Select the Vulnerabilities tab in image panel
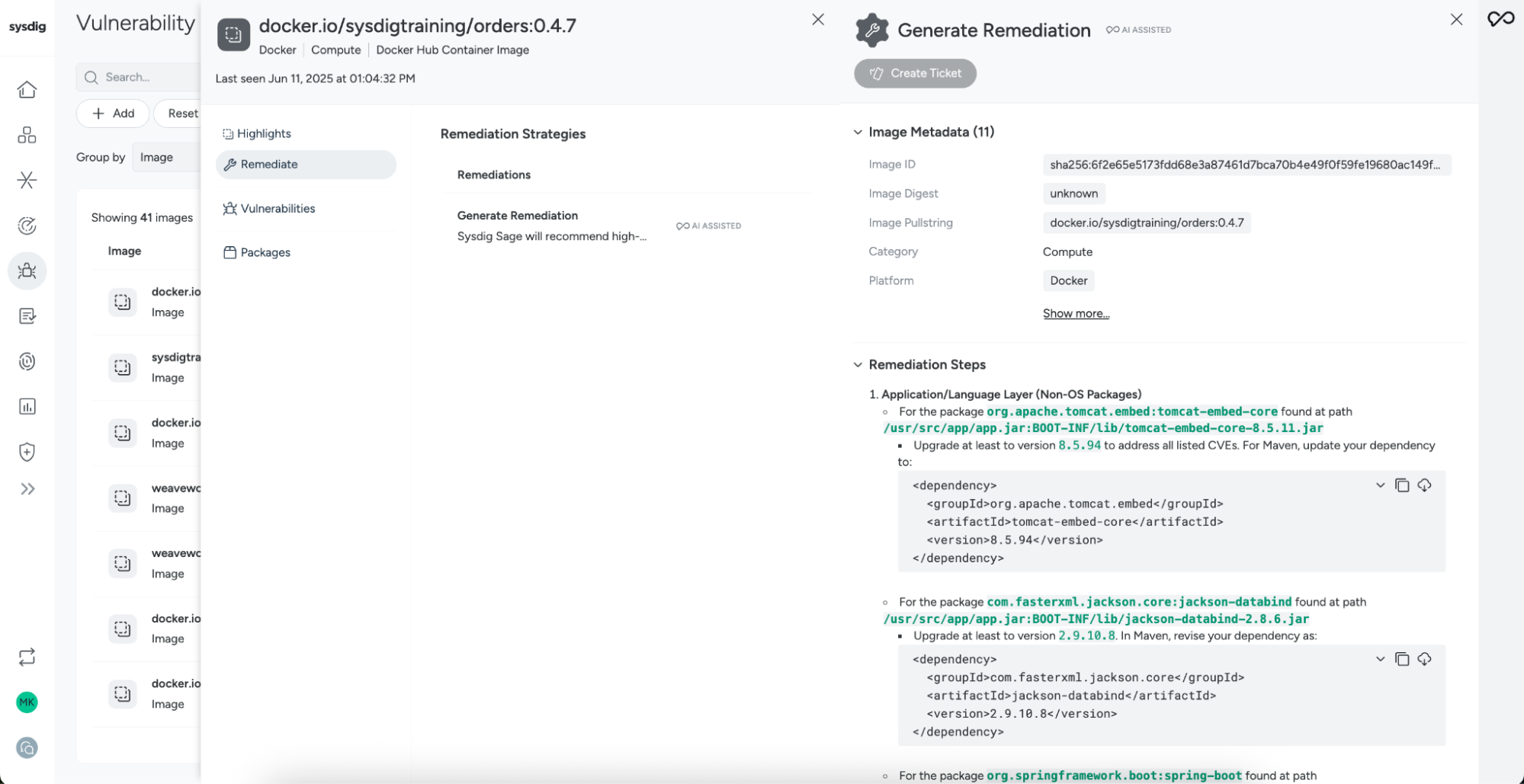This screenshot has width=1524, height=784. (x=269, y=208)
